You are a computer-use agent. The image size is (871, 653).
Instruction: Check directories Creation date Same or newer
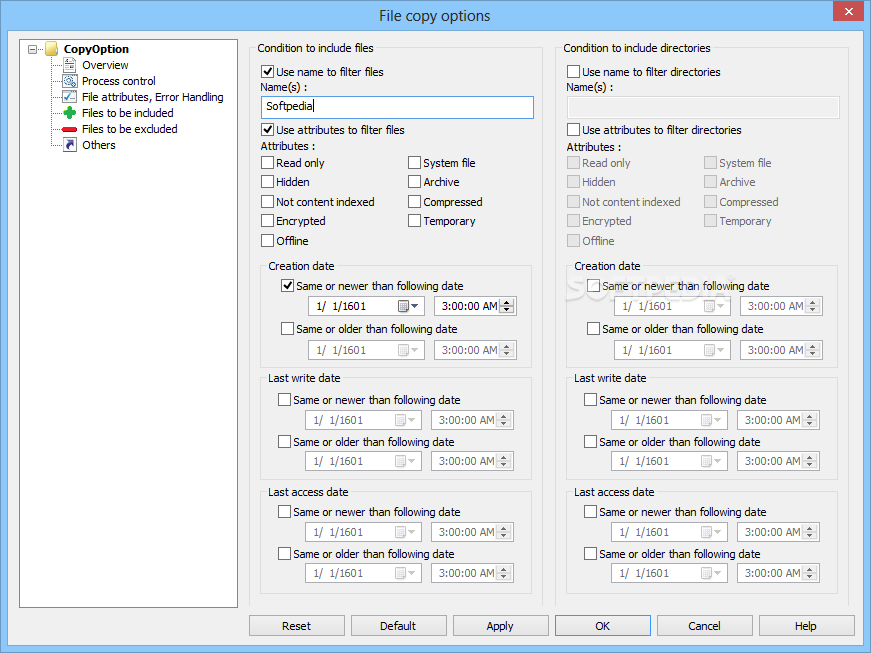[593, 286]
